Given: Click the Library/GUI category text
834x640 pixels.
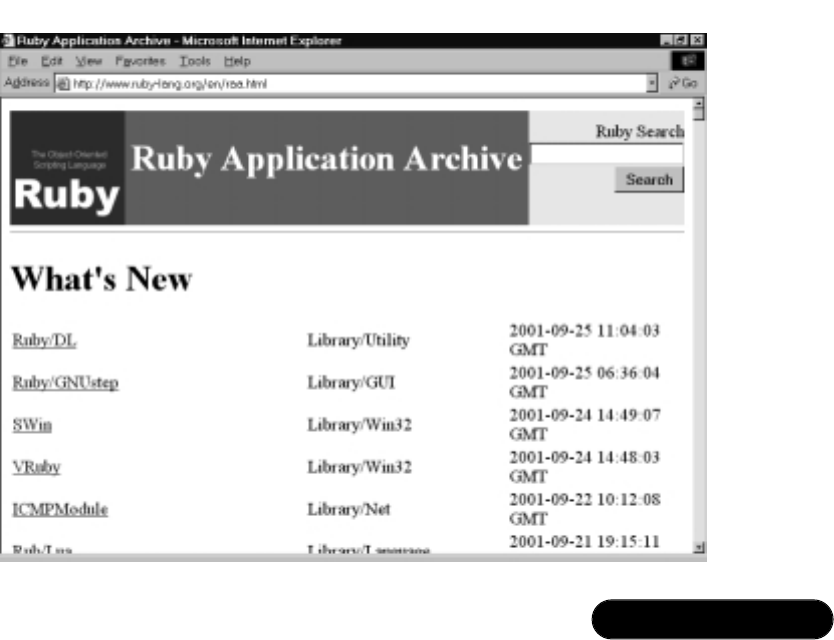Looking at the screenshot, I should [351, 383].
